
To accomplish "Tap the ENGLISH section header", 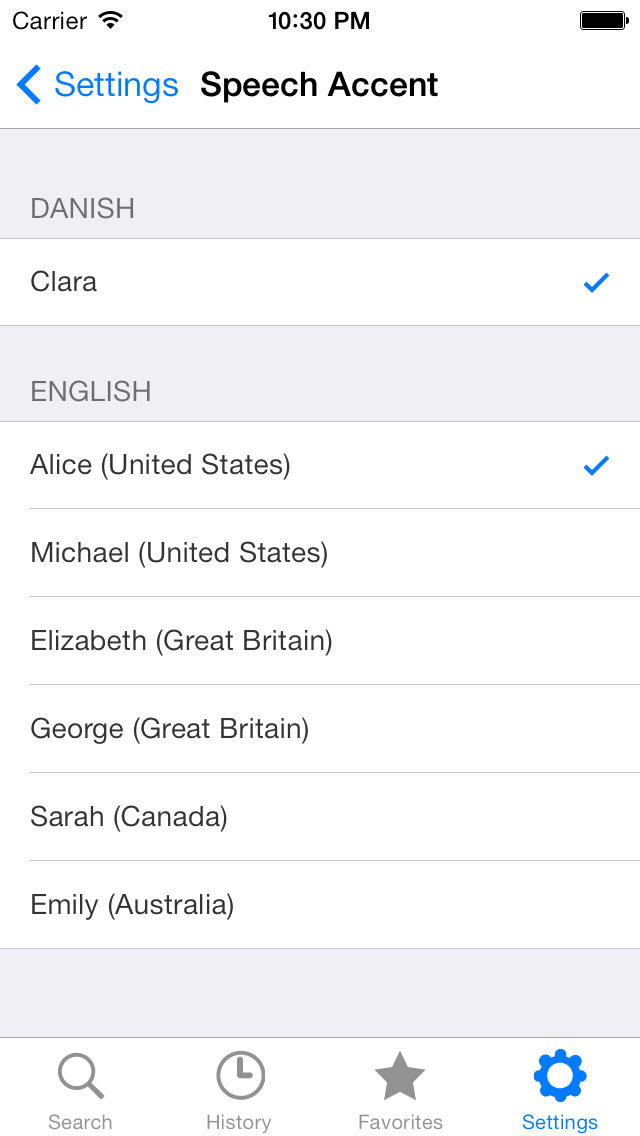I will pyautogui.click(x=91, y=391).
